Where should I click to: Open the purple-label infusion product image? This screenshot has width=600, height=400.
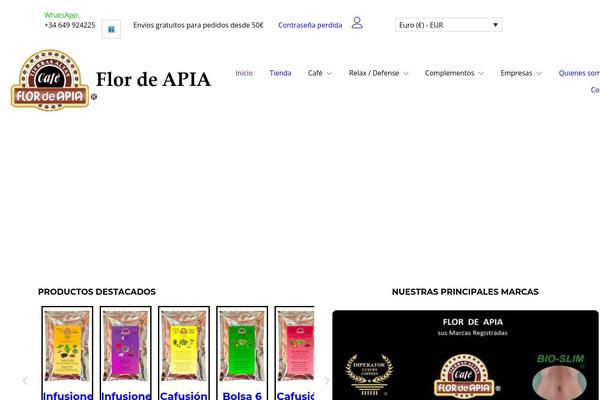coord(126,346)
